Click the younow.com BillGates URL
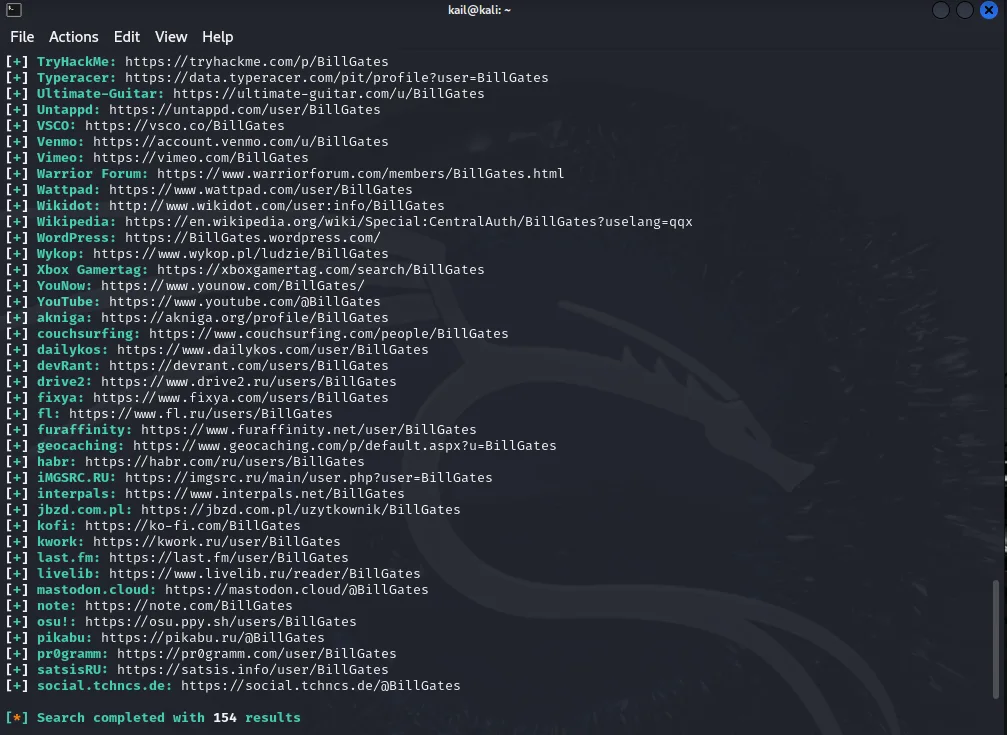Image resolution: width=1007 pixels, height=735 pixels. click(x=232, y=286)
